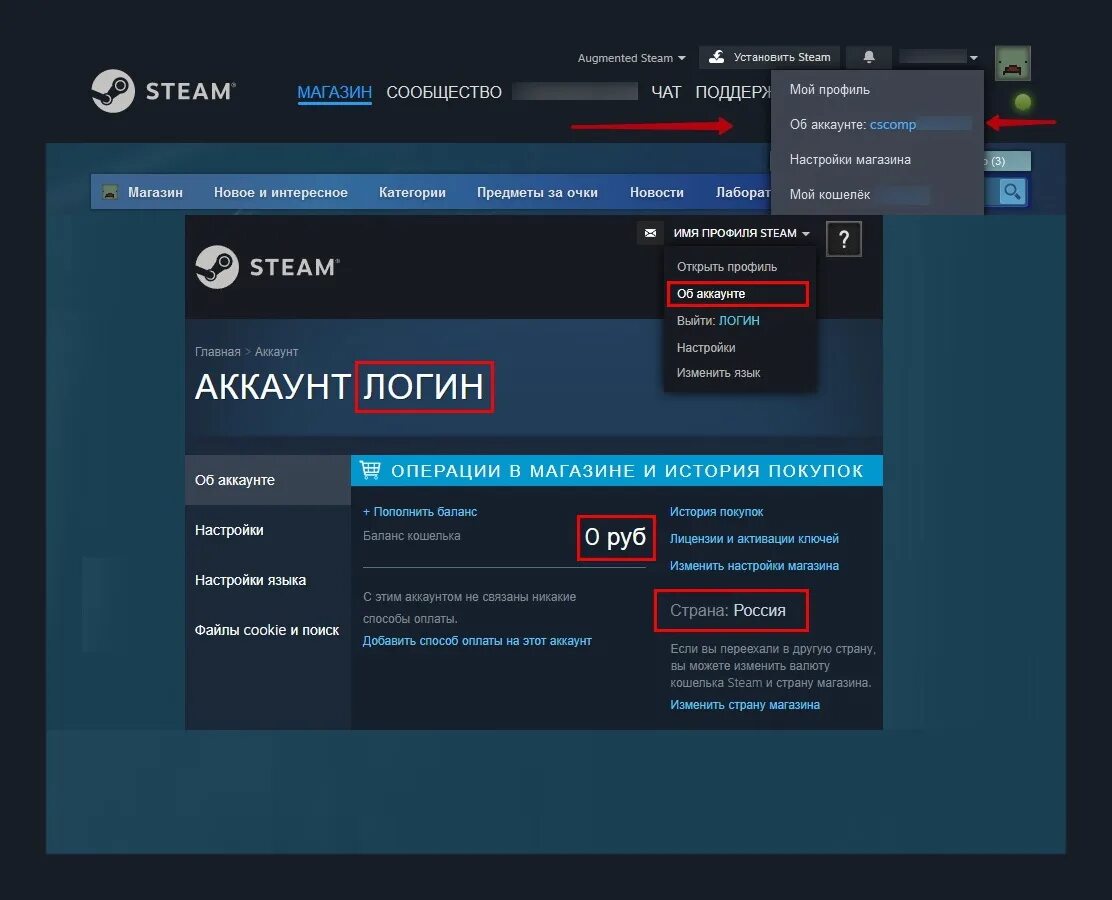This screenshot has height=900, width=1112.
Task: Click the Steam logo in the inner account window
Action: tap(267, 267)
